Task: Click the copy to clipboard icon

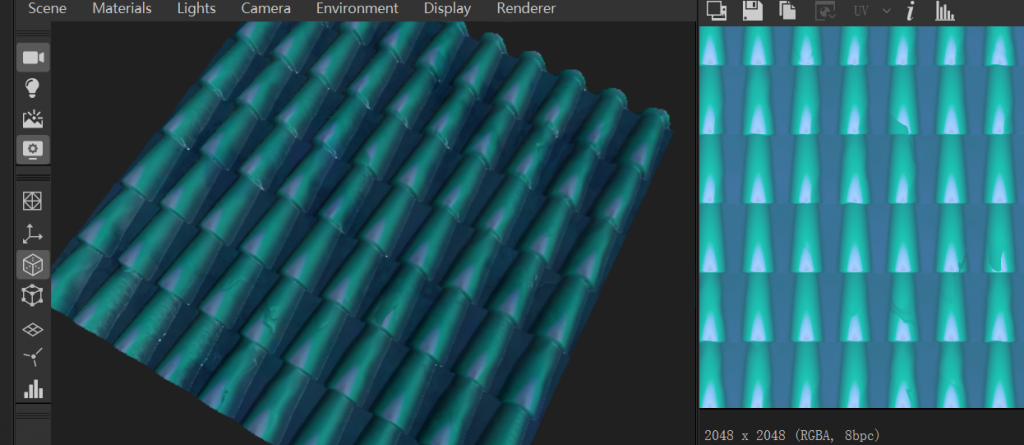Action: click(788, 11)
